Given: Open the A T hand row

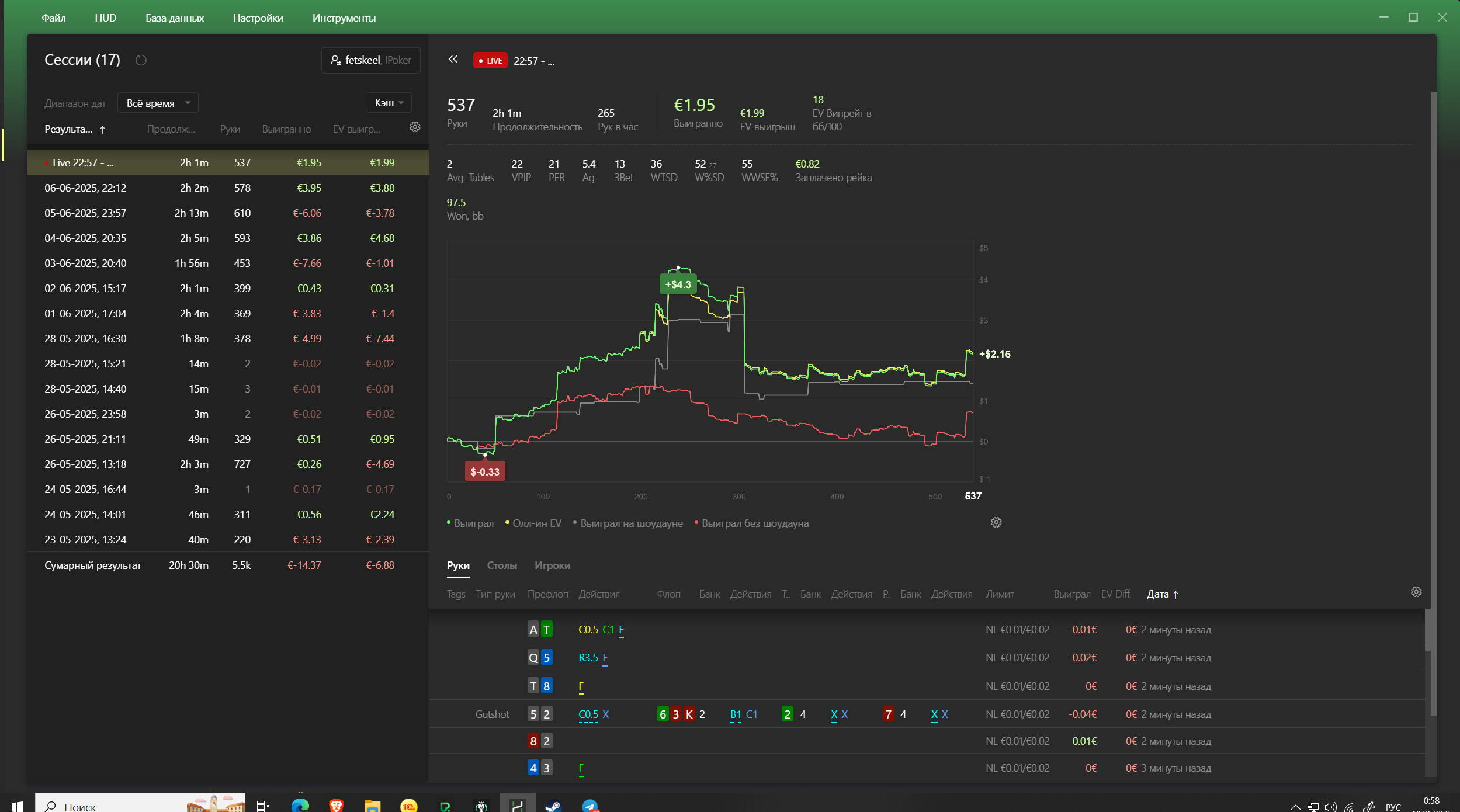Looking at the screenshot, I should coord(927,629).
